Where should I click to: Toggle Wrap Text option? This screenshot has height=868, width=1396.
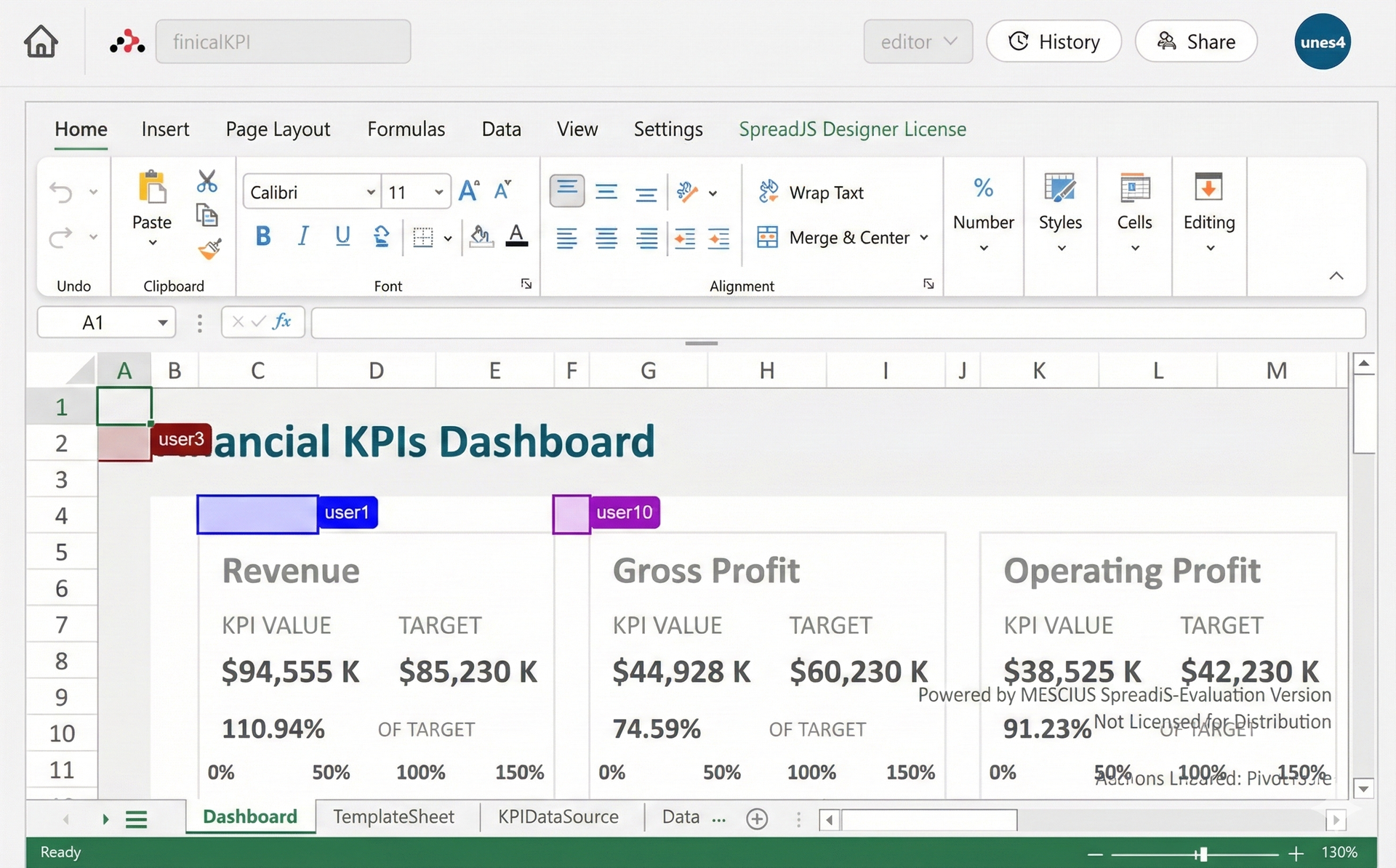(811, 193)
